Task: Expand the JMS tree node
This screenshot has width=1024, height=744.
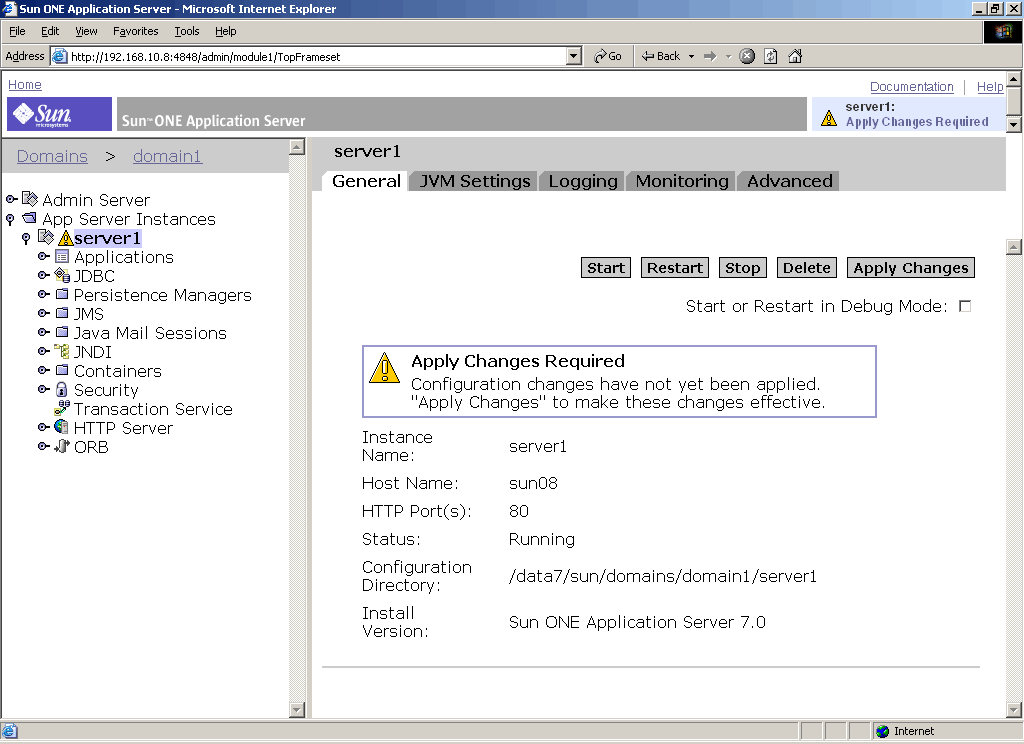Action: click(x=44, y=313)
